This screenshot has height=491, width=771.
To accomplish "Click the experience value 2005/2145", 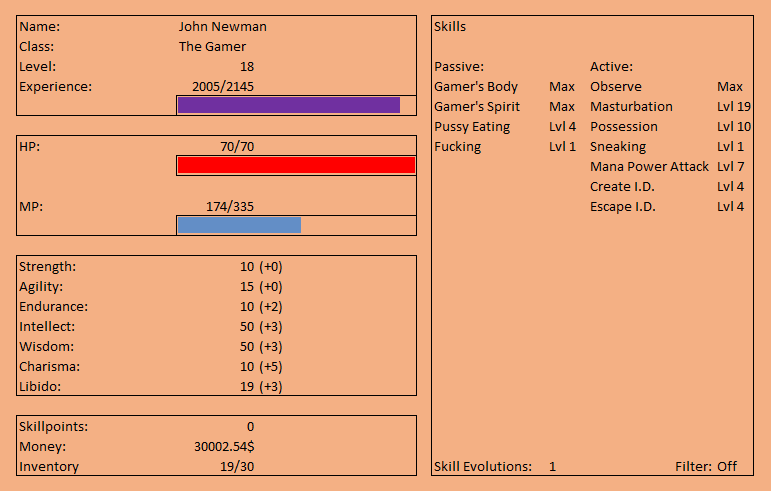I will [x=223, y=87].
